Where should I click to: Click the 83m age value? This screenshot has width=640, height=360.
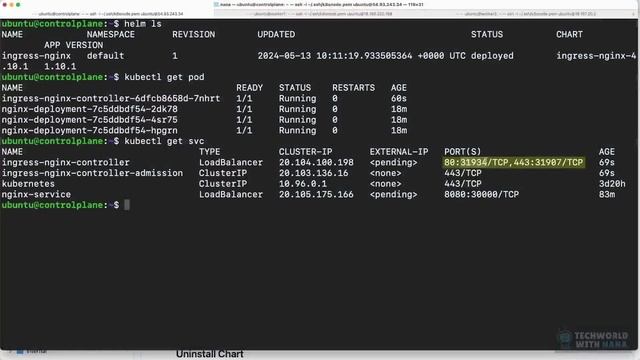[x=607, y=194]
